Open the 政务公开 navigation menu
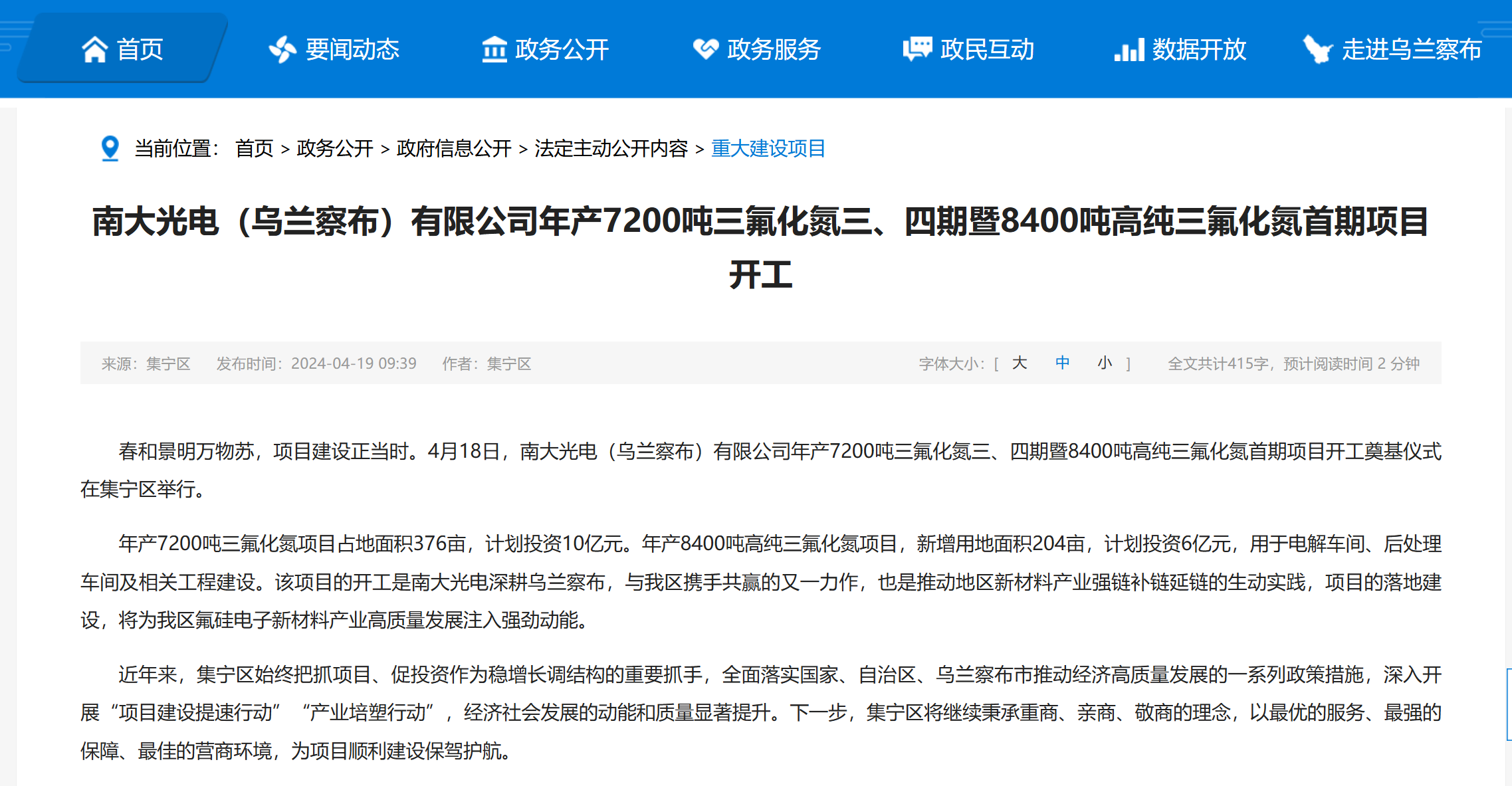 click(561, 49)
